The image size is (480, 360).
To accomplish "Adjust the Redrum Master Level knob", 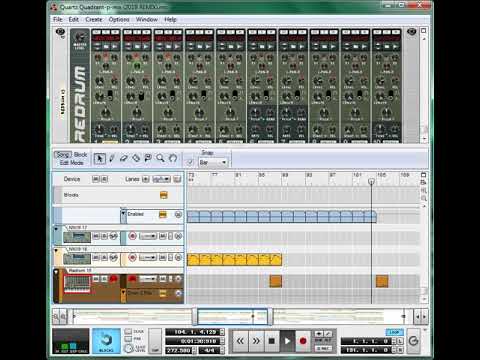I will pyautogui.click(x=80, y=37).
